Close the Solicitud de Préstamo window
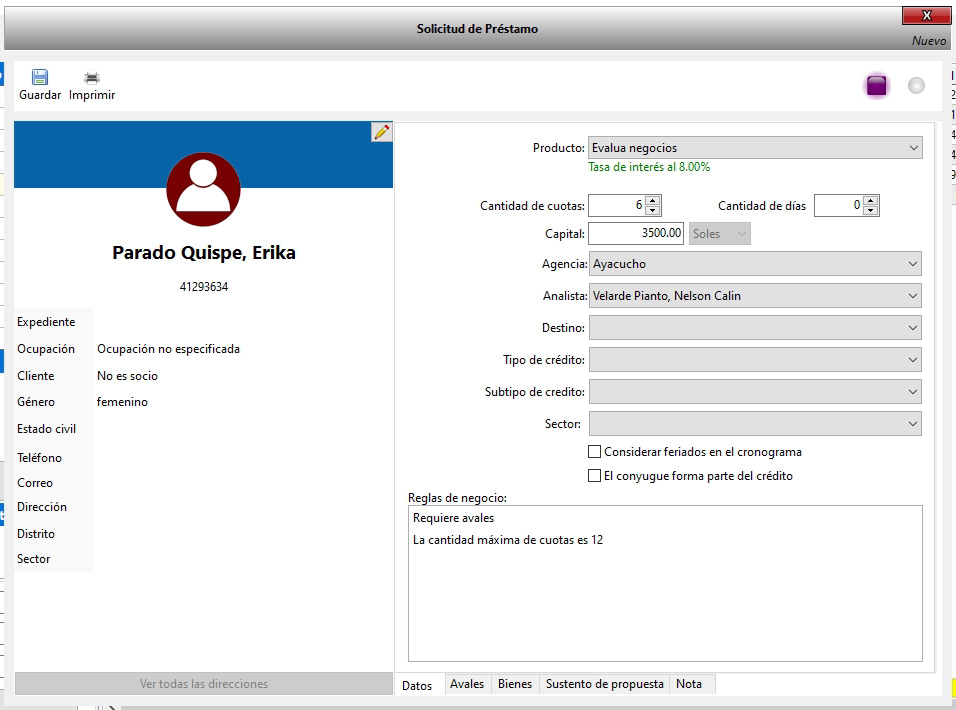The width and height of the screenshot is (956, 710). click(x=926, y=15)
